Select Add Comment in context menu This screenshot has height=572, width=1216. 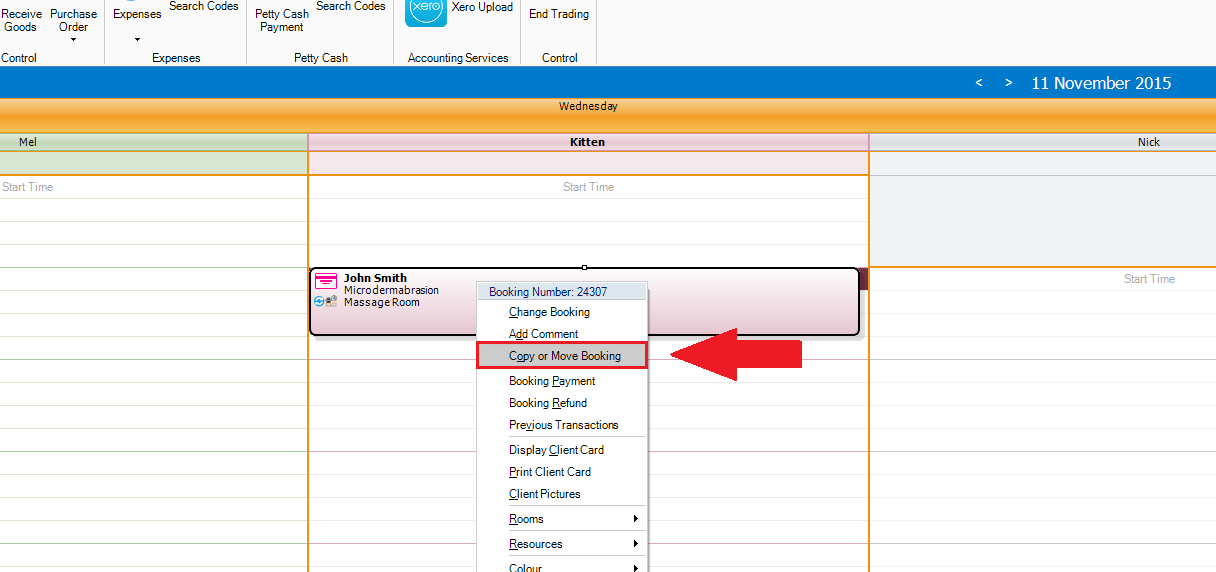pos(543,334)
